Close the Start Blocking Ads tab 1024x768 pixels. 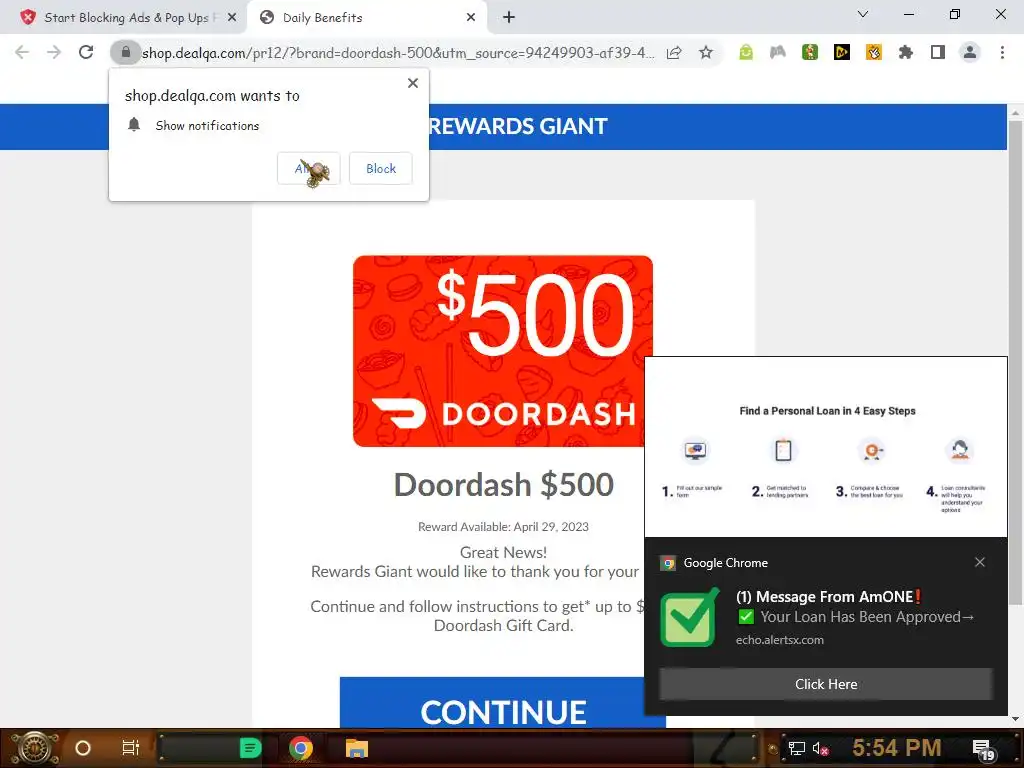(x=232, y=18)
